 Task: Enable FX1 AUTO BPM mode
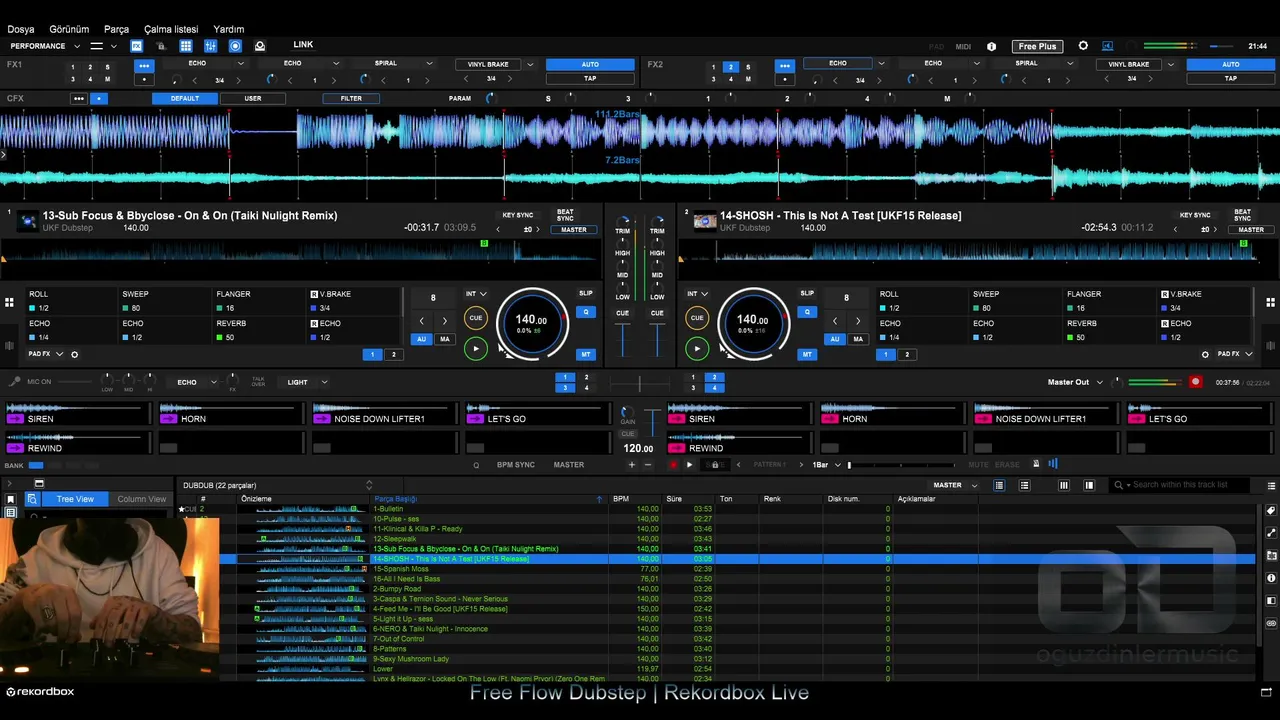[590, 65]
